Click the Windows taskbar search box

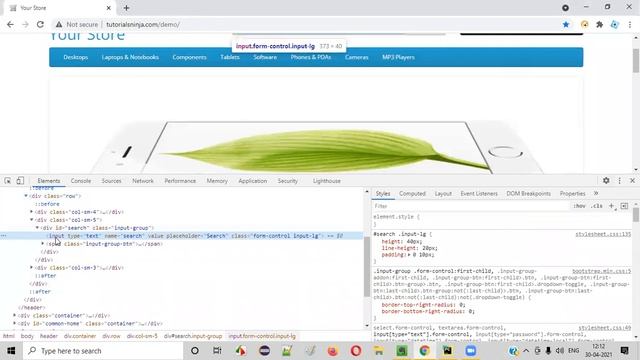coord(103,351)
